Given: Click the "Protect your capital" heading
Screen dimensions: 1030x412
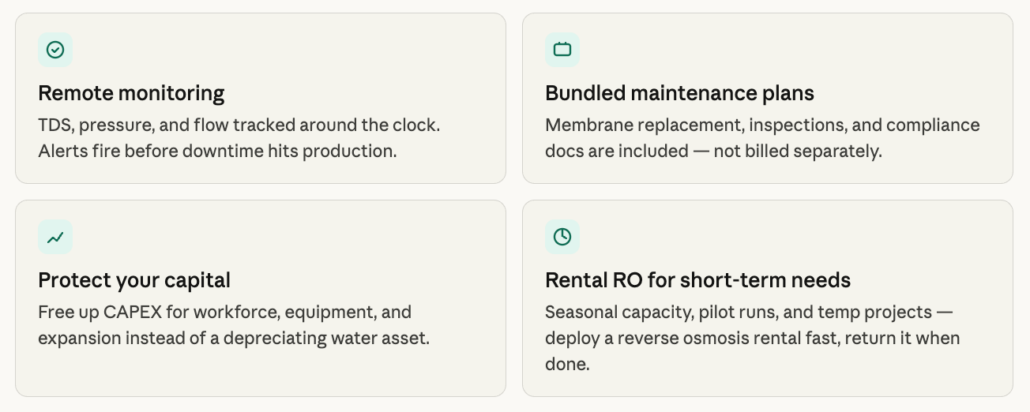Looking at the screenshot, I should 134,280.
